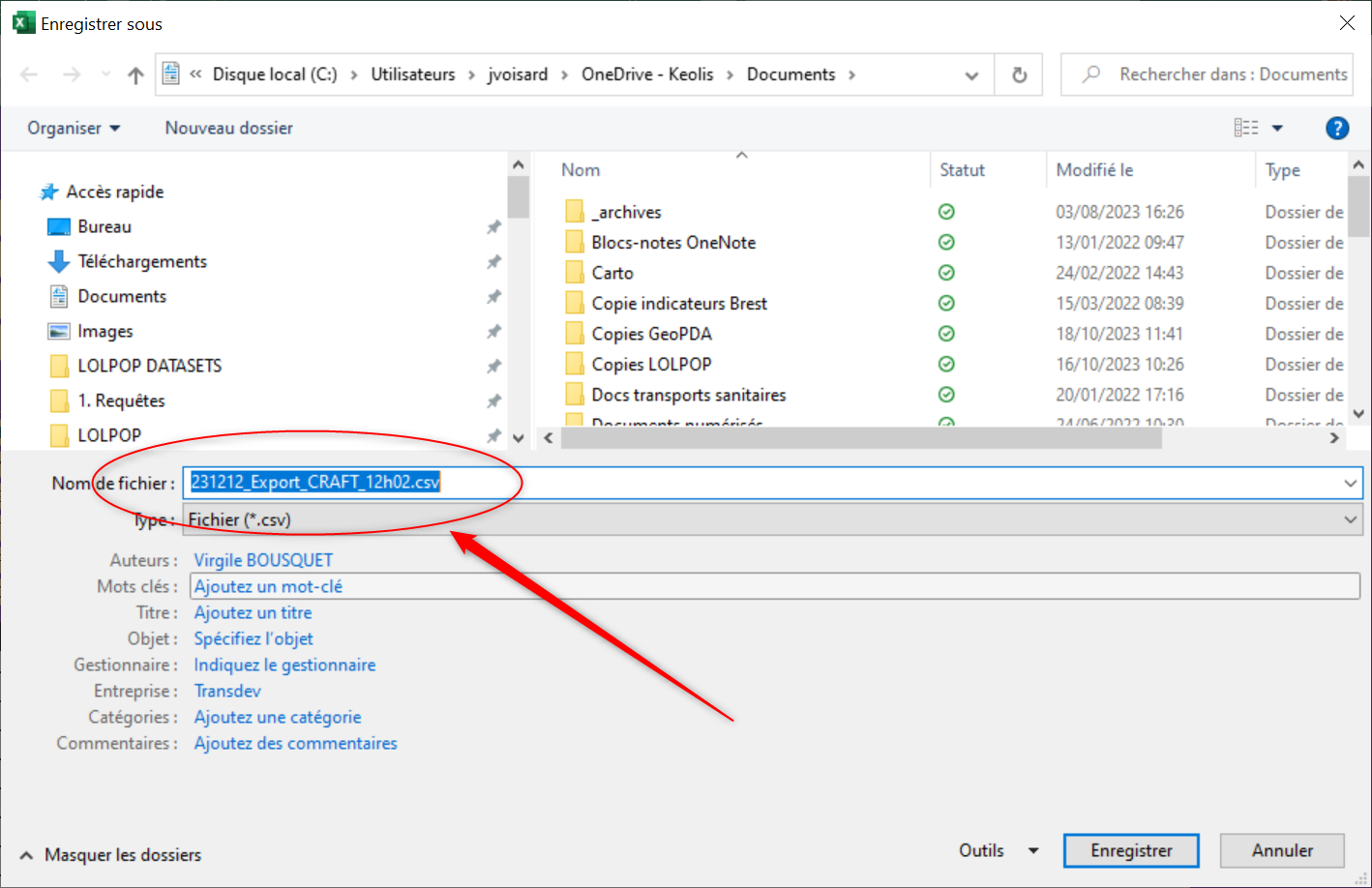Click the file list vertical scrollbar thumb

(x=1358, y=206)
